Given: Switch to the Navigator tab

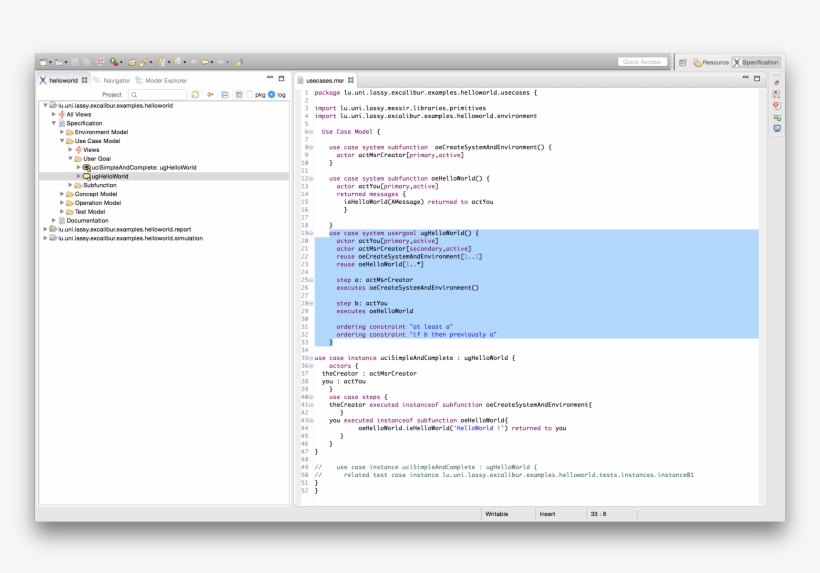Looking at the screenshot, I should [x=116, y=80].
